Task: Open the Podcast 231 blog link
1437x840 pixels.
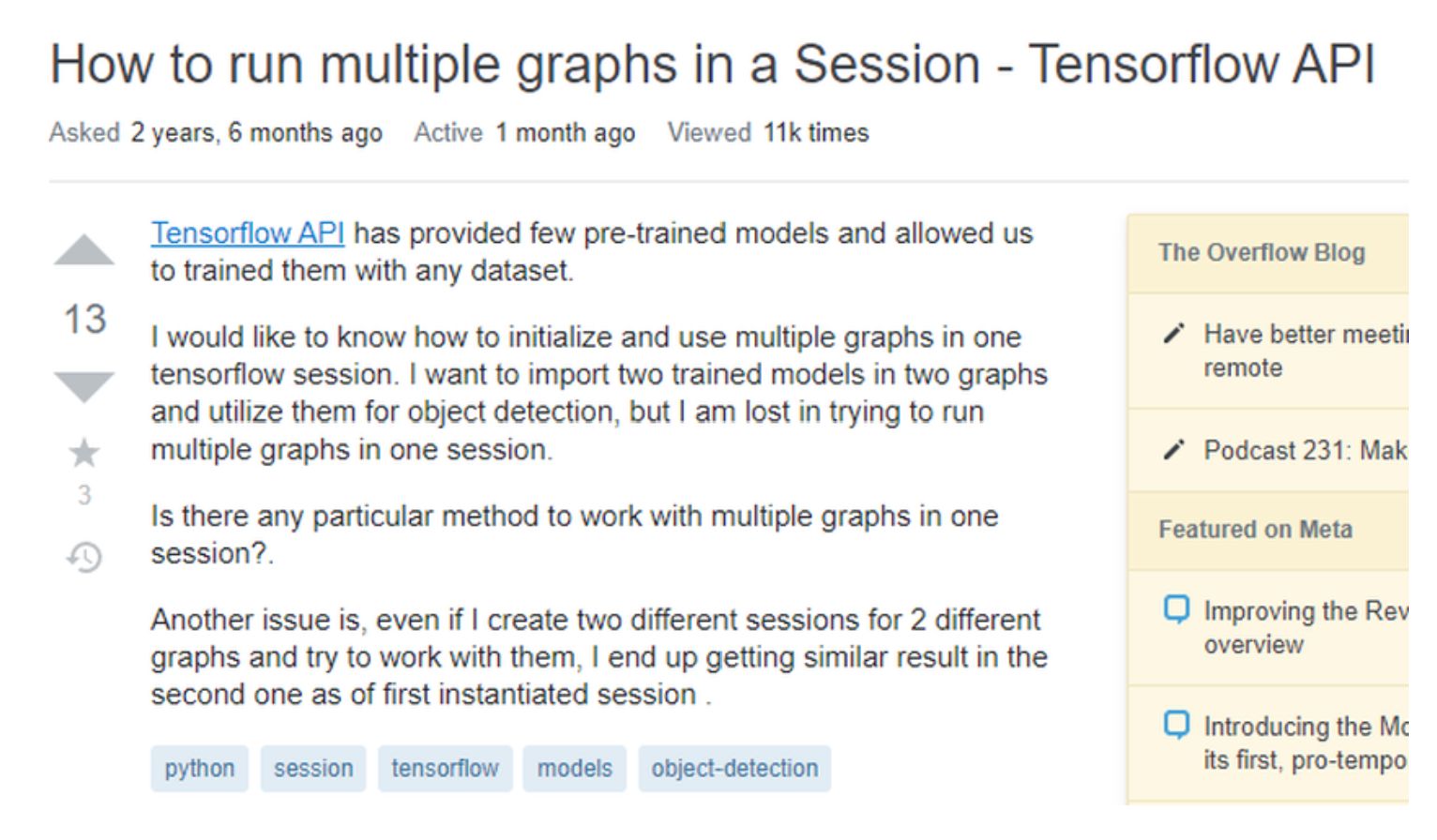Action: pyautogui.click(x=1305, y=450)
